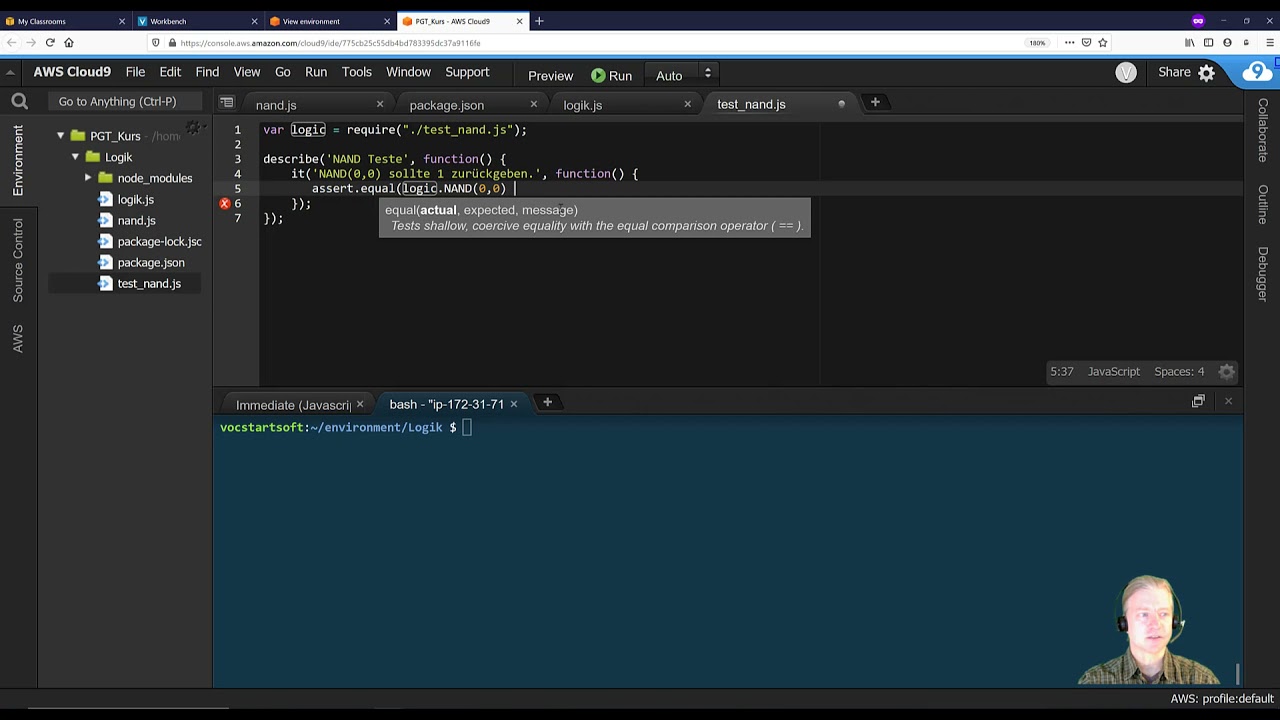
Task: Open the View menu
Action: click(x=247, y=72)
